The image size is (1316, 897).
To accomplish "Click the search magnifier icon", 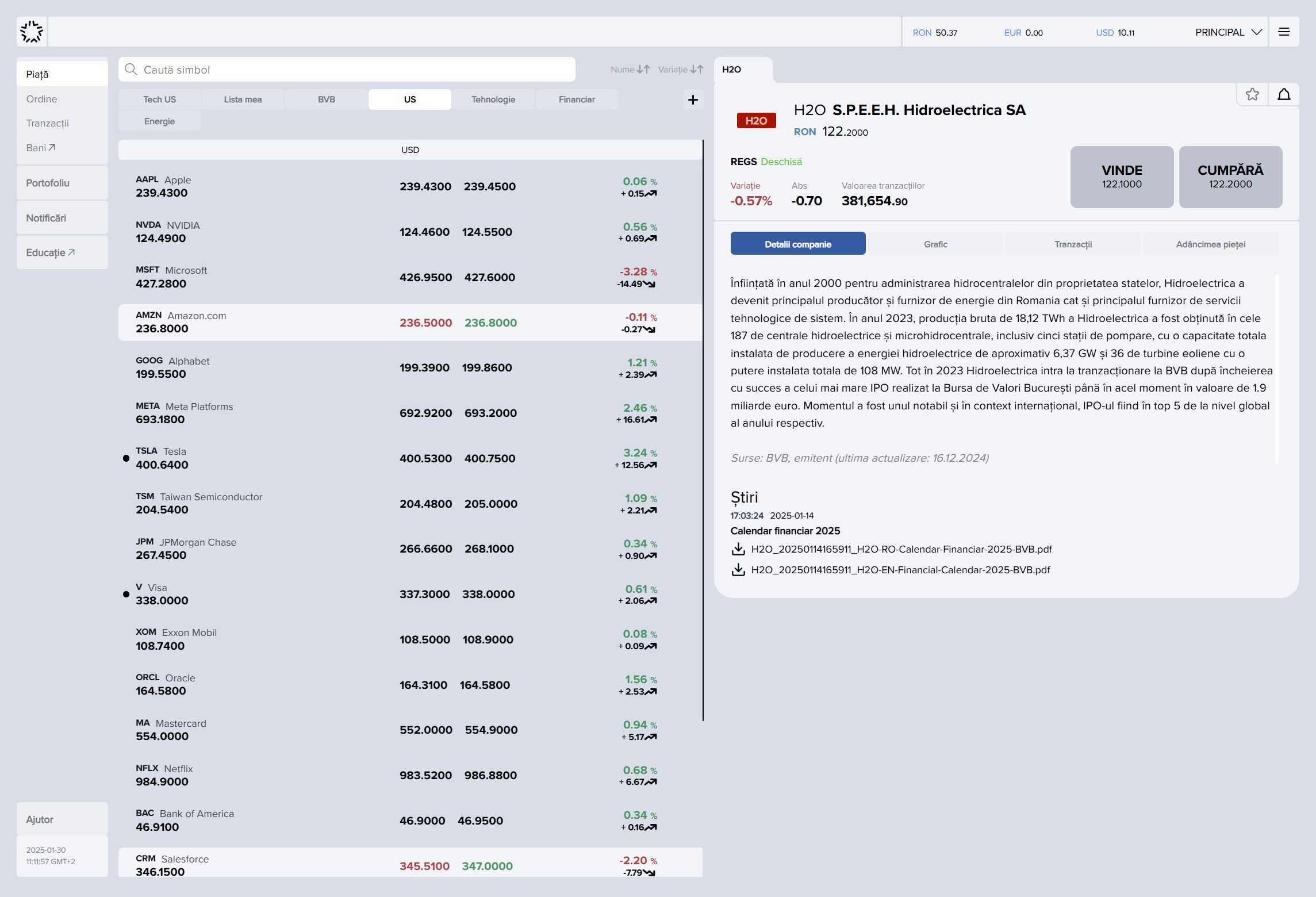I will click(131, 70).
